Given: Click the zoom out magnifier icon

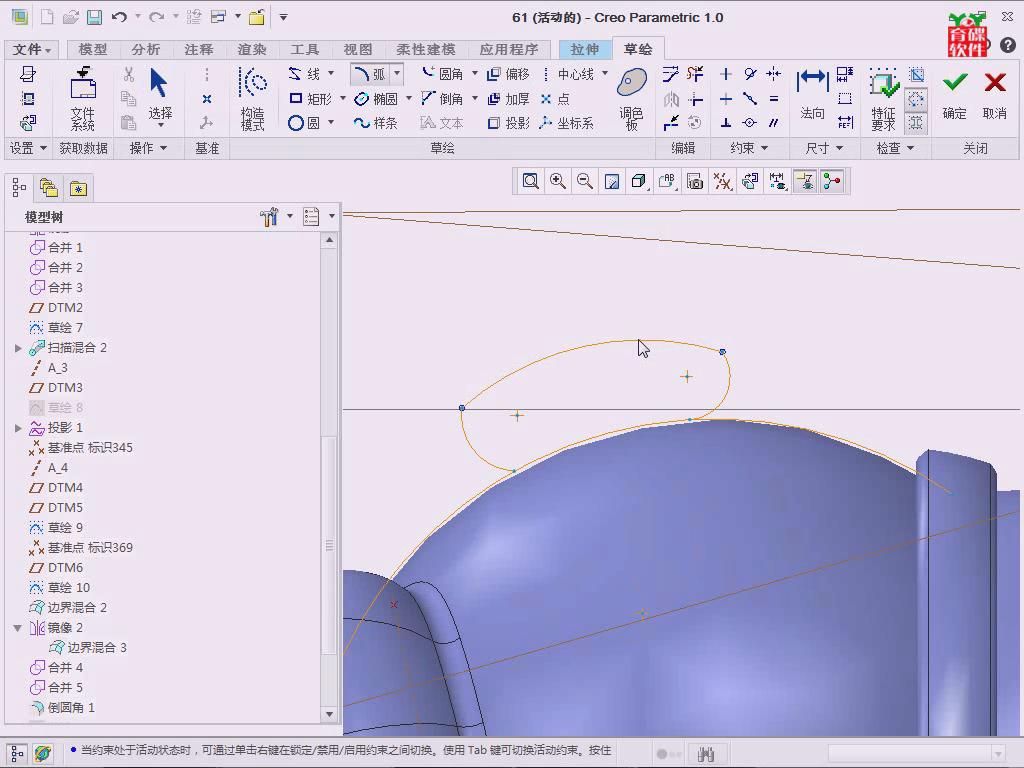Looking at the screenshot, I should tap(585, 181).
